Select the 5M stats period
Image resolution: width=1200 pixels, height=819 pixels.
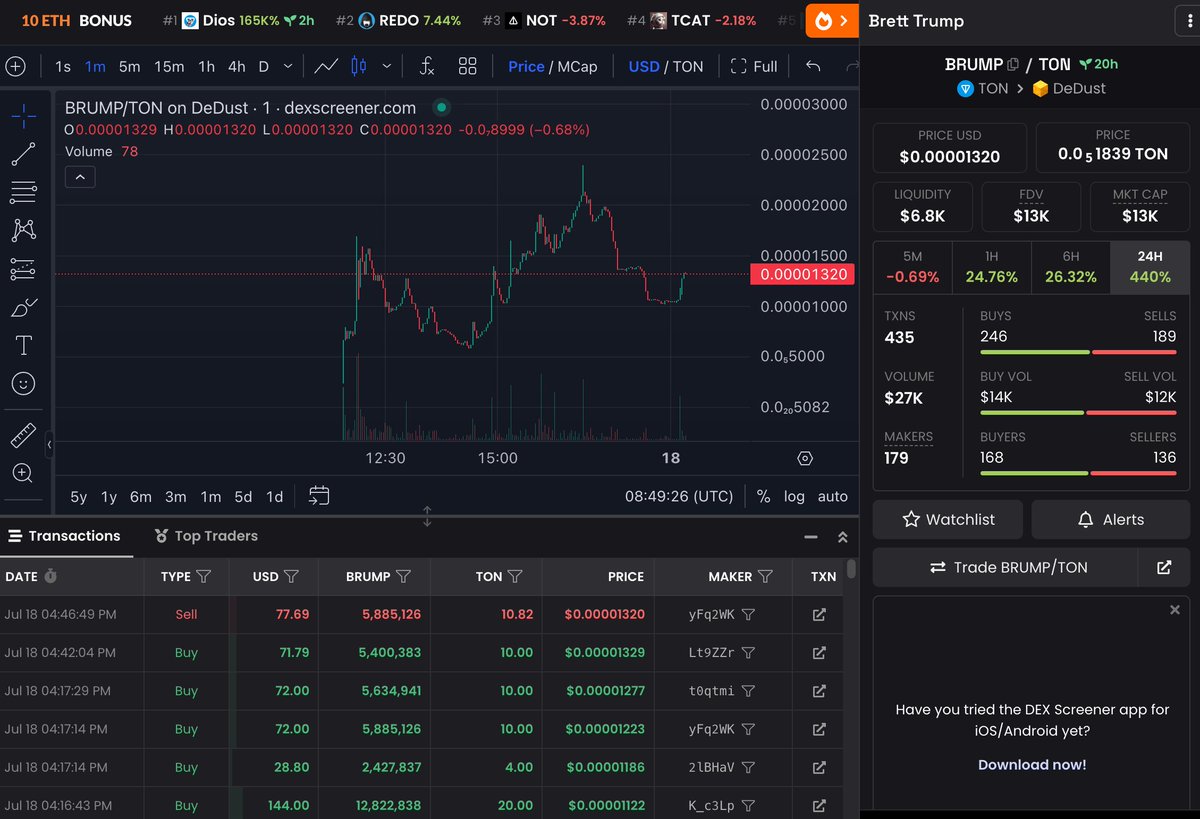pyautogui.click(x=912, y=267)
